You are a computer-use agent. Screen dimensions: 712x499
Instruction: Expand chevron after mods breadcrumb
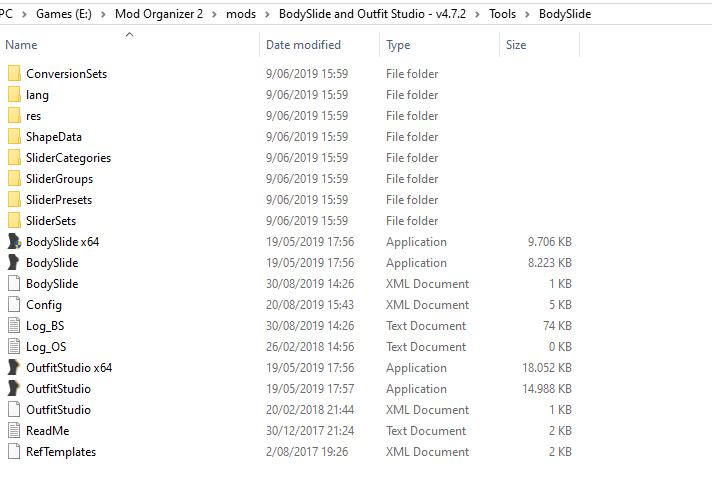(x=267, y=15)
